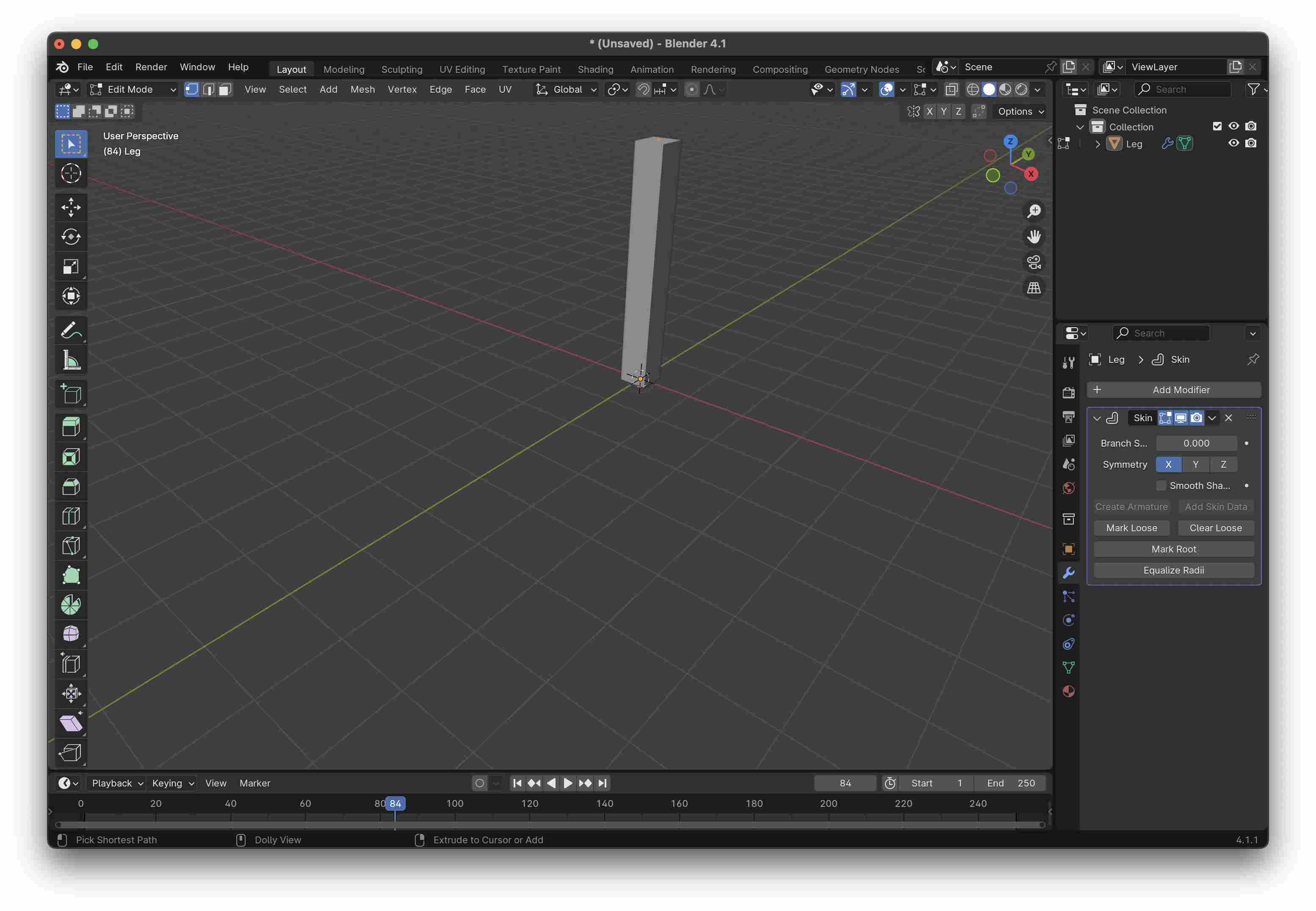Enable vertex select mode
1316x911 pixels.
pos(192,90)
